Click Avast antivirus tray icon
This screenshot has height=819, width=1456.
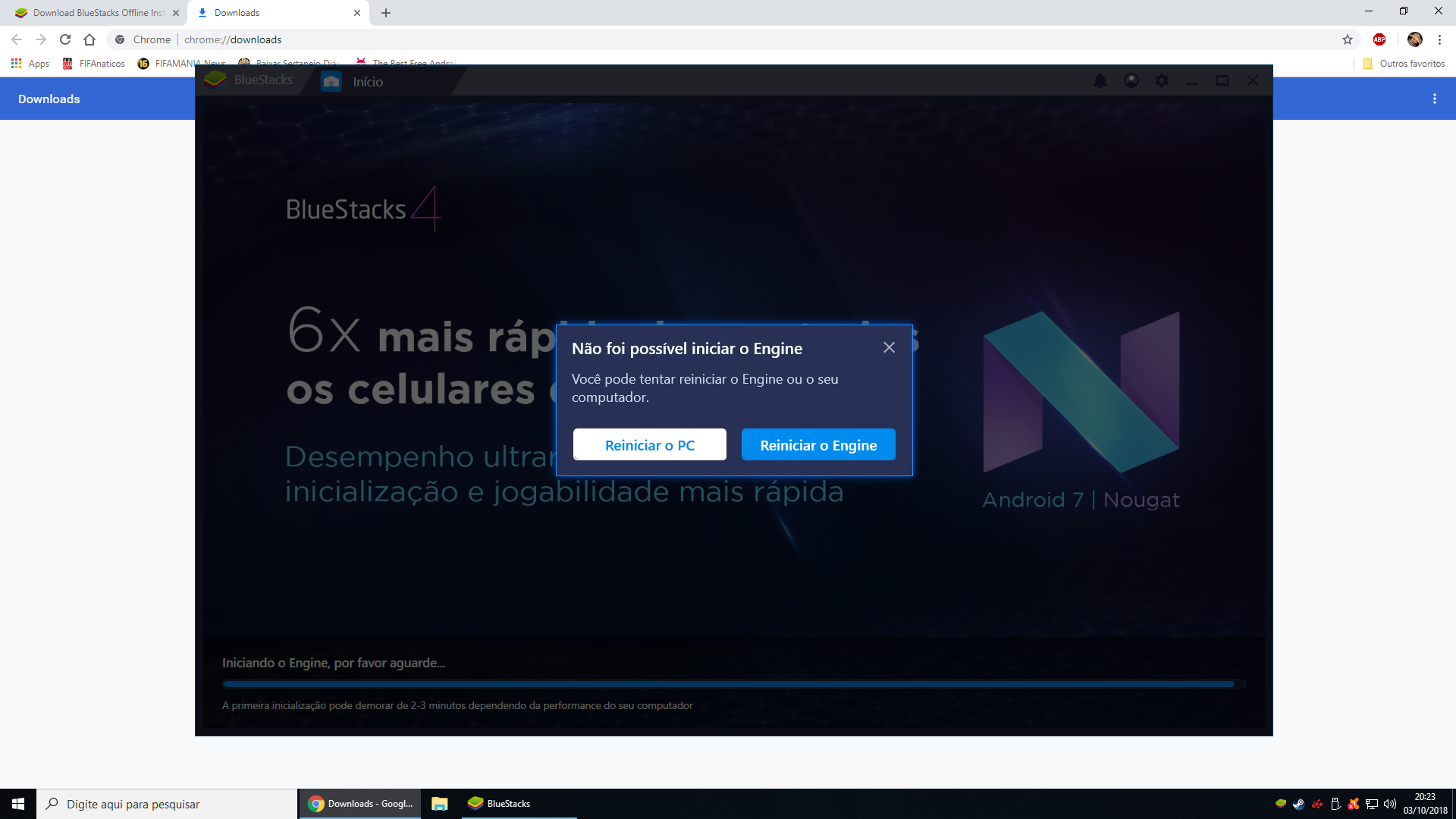pyautogui.click(x=1354, y=804)
